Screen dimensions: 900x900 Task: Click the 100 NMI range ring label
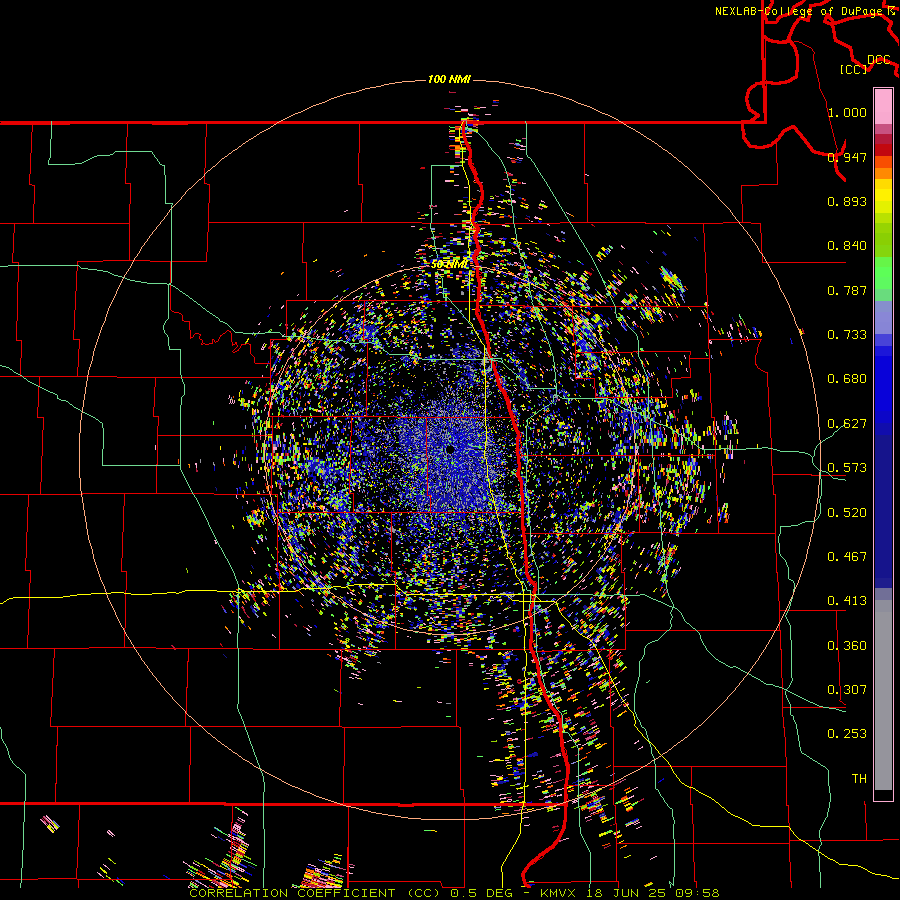449,79
